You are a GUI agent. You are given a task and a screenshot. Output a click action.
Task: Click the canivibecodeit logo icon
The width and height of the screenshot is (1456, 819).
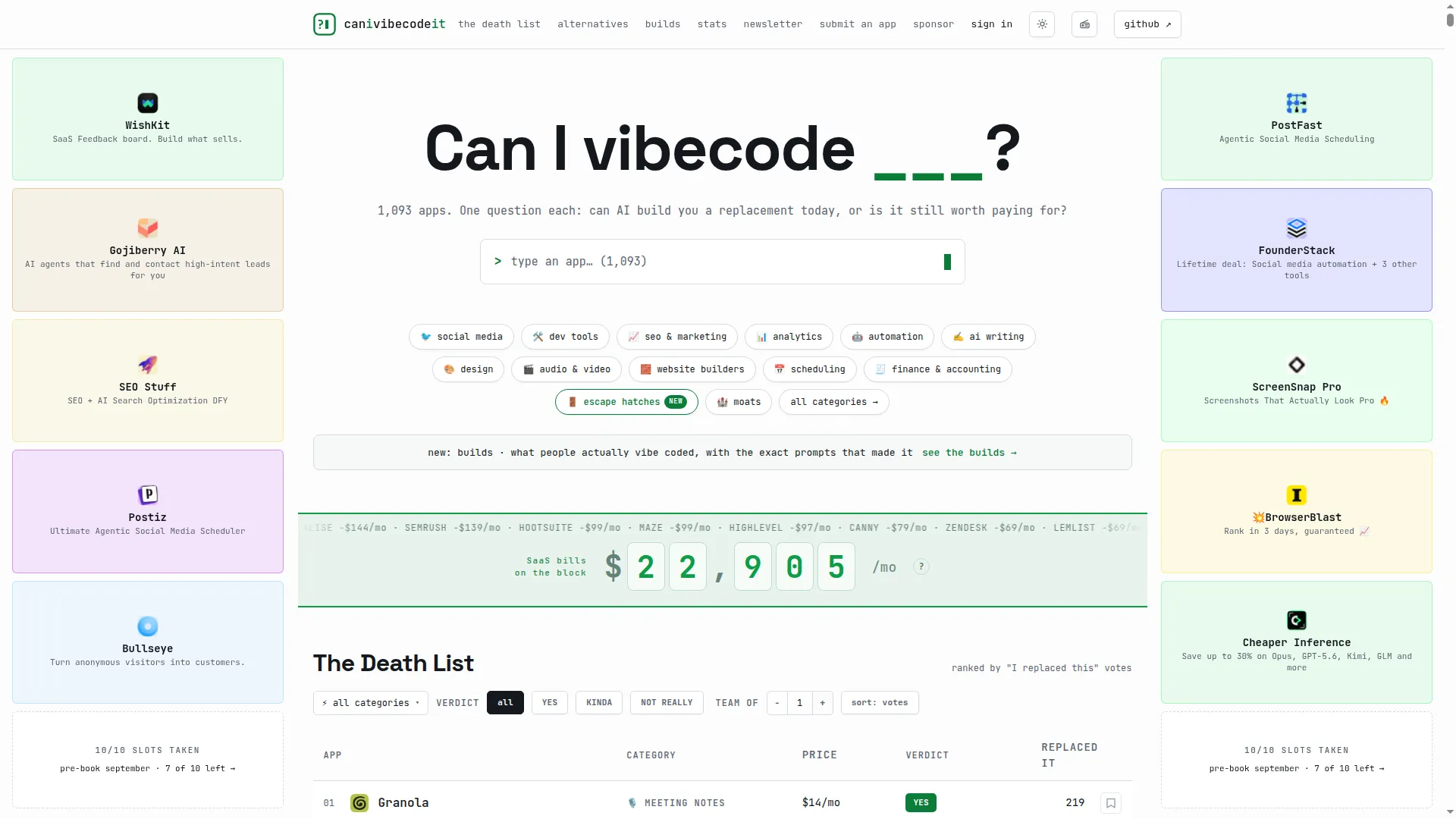(325, 24)
